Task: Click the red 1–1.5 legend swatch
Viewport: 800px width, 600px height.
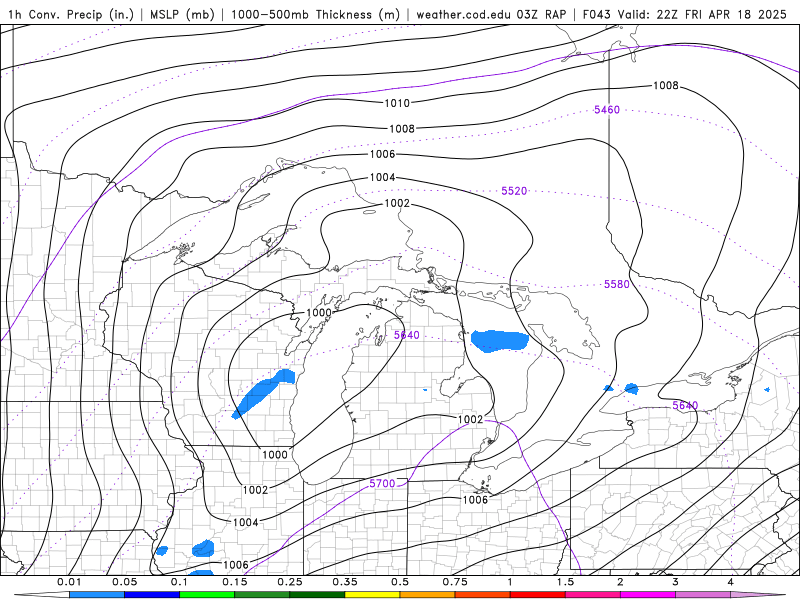Action: pos(538,595)
